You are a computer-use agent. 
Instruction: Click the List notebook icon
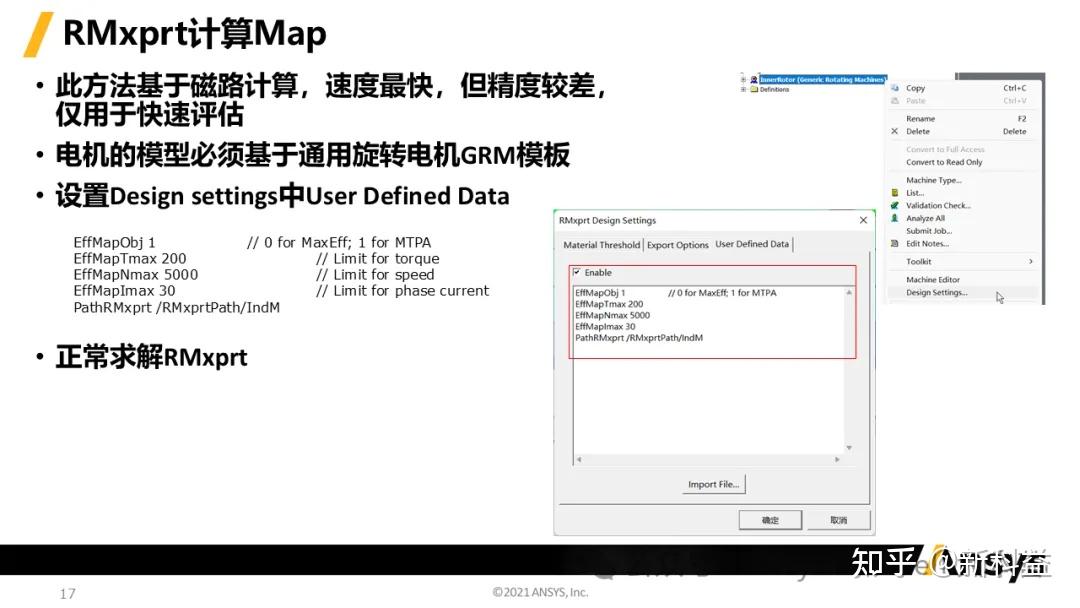coord(895,193)
